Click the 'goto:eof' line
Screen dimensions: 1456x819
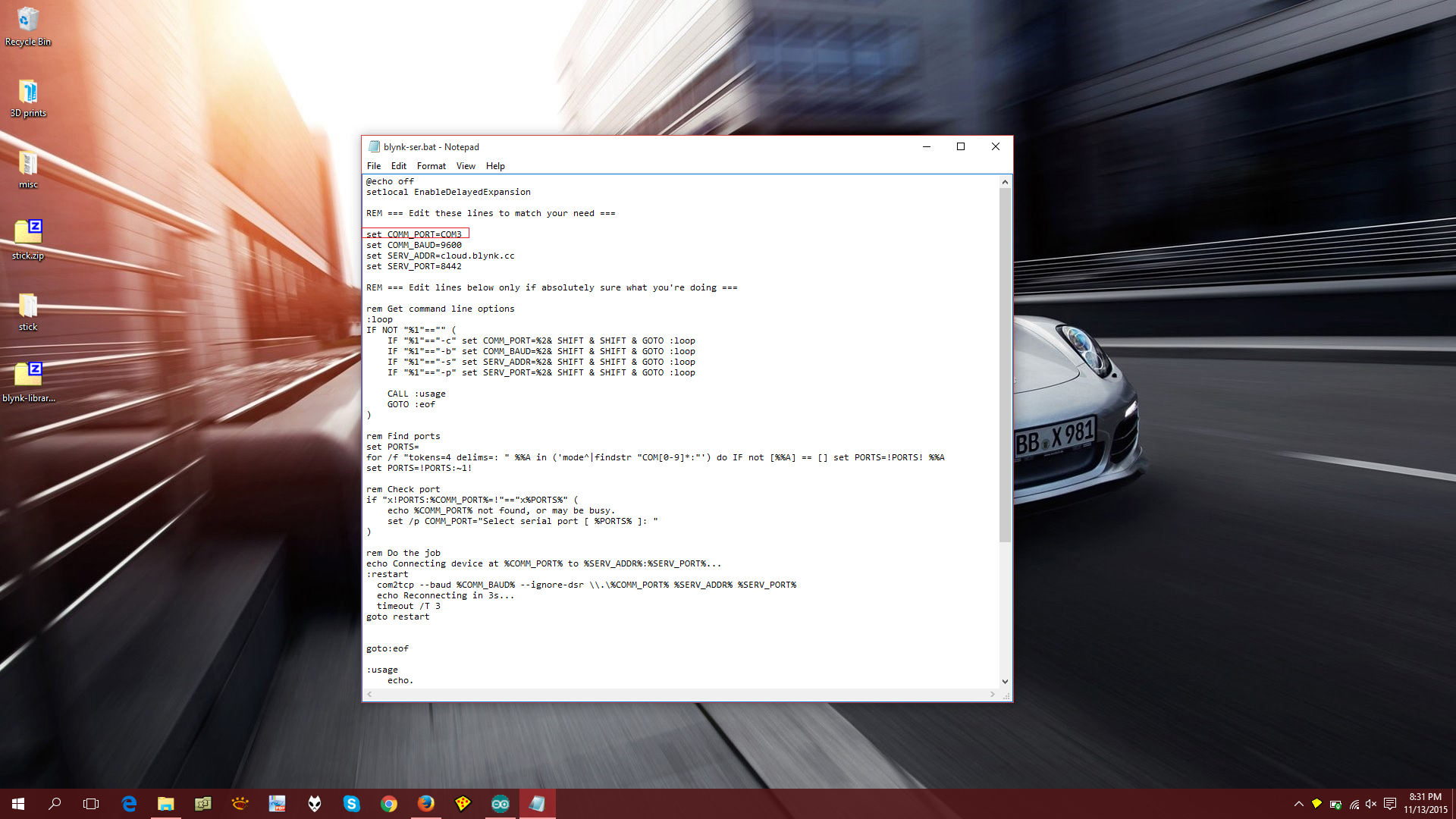[388, 648]
